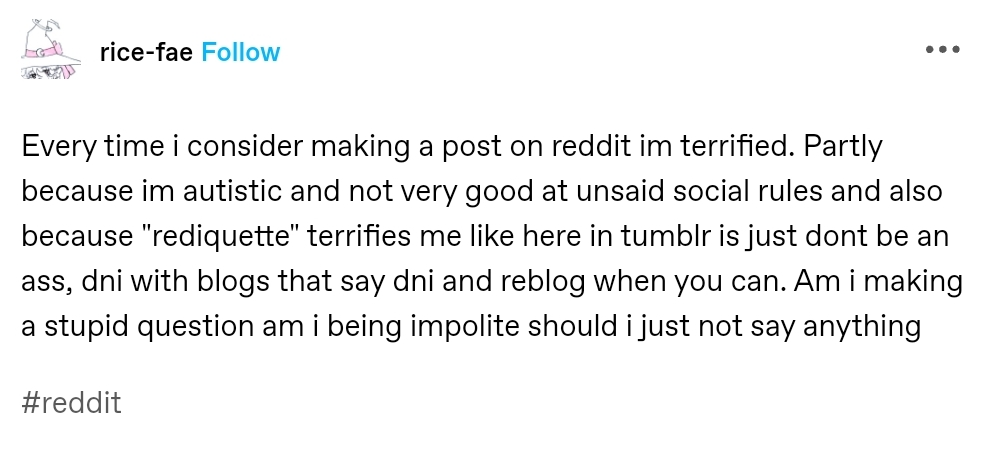Click the last line starting "a stupid question"
The height and width of the screenshot is (450, 993).
(470, 326)
